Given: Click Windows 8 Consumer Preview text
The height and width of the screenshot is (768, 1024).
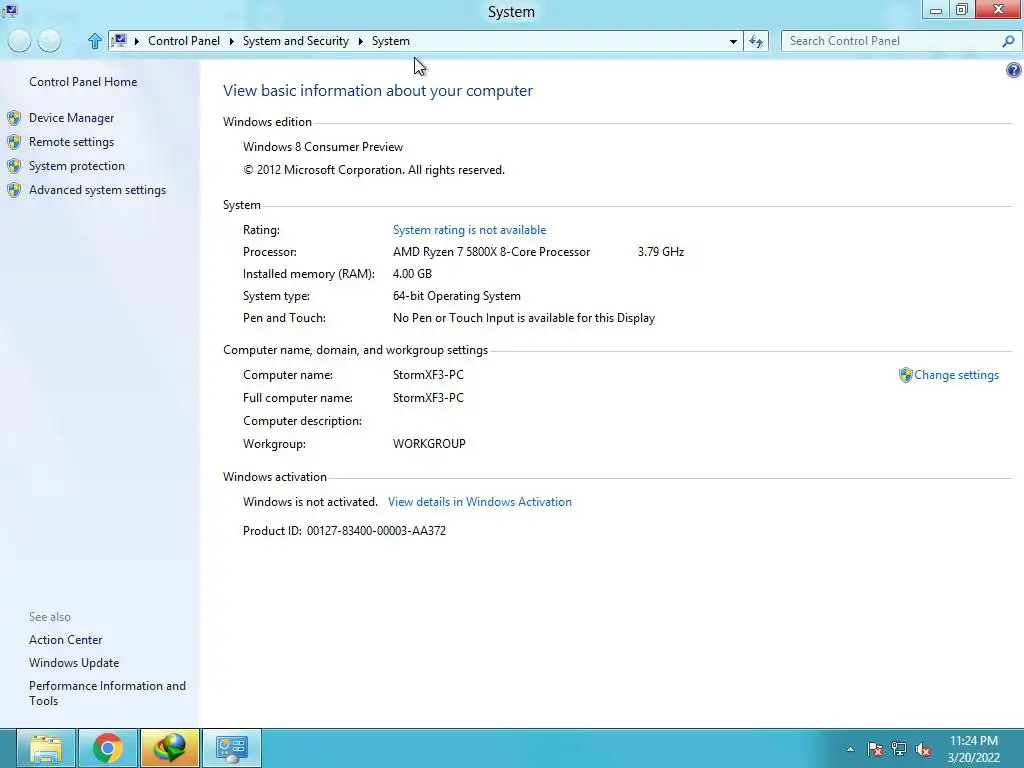Looking at the screenshot, I should (323, 147).
